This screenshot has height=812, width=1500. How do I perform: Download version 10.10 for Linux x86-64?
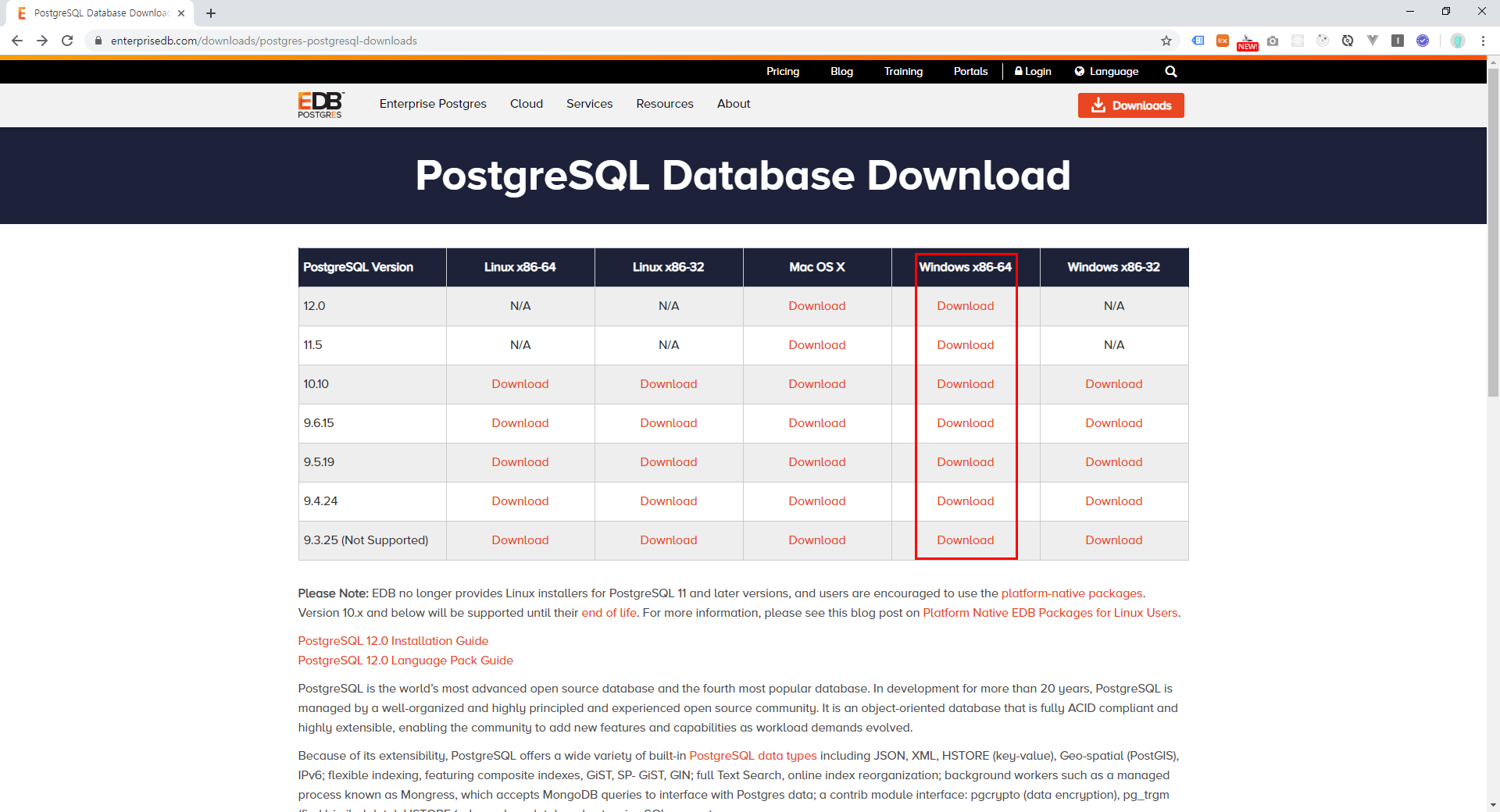[x=520, y=384]
